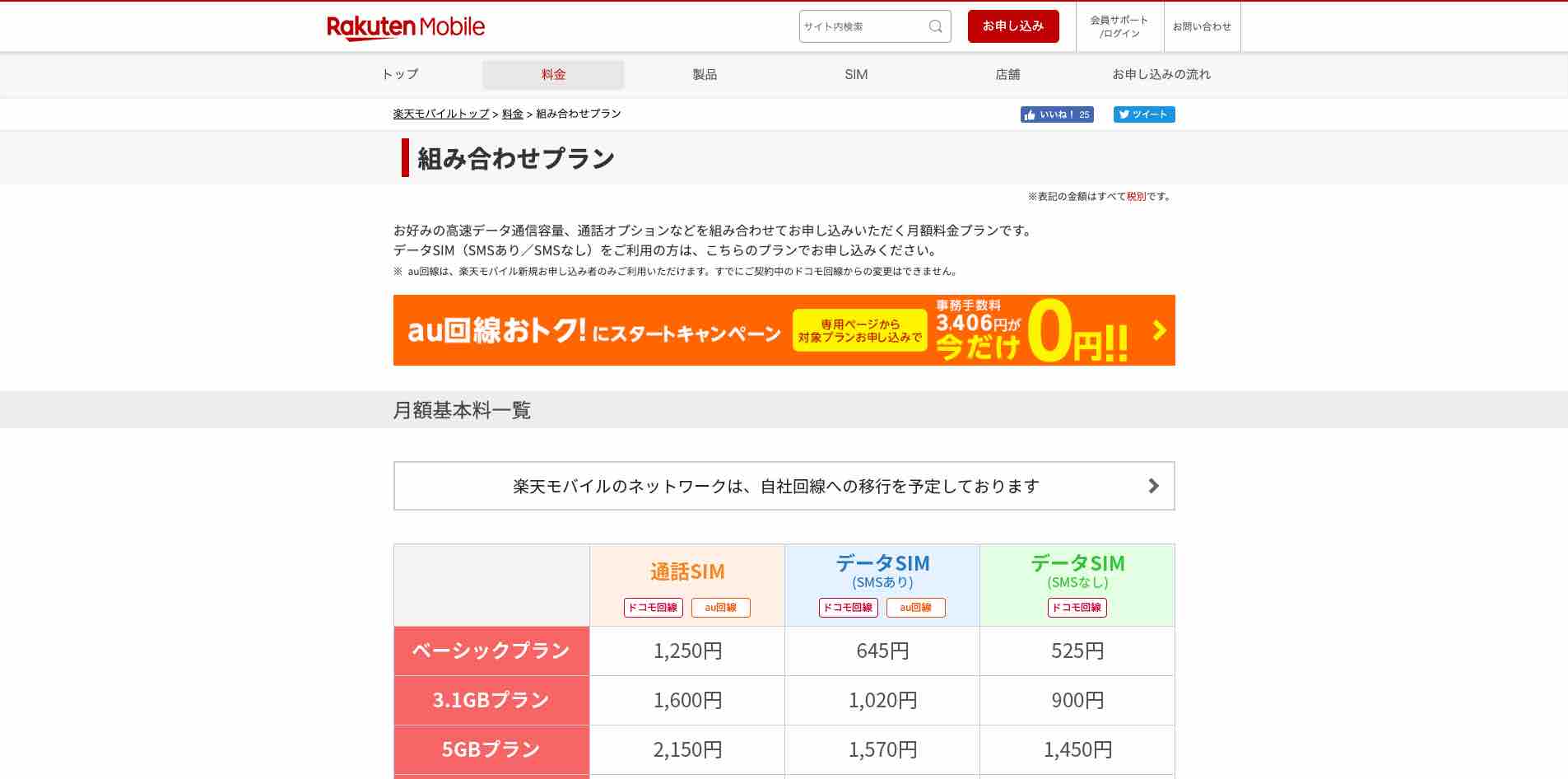Viewport: 1568px width, 779px height.
Task: Select the トップ navigation tab
Action: click(x=400, y=74)
